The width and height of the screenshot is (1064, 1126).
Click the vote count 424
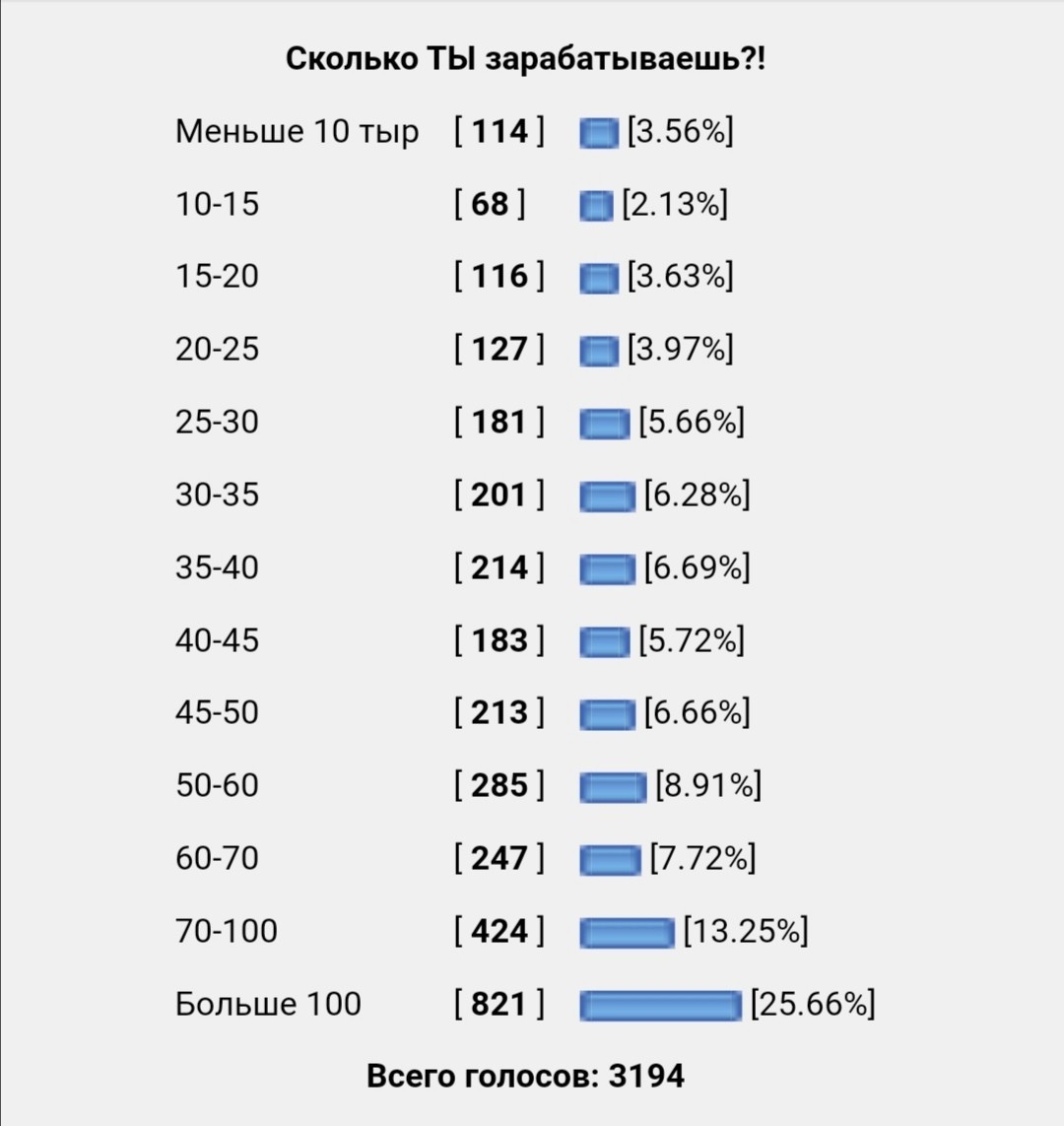[x=499, y=931]
